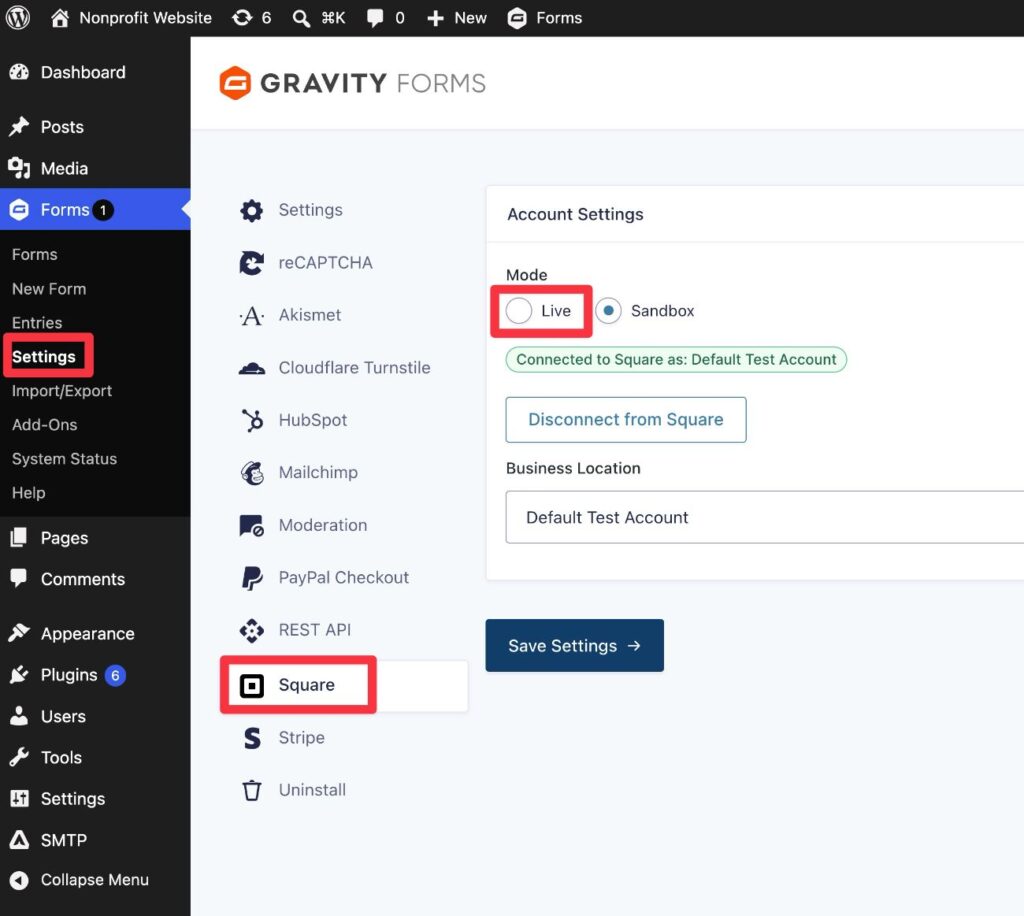This screenshot has height=916, width=1024.
Task: Click the Collapse Menu arrow icon
Action: (x=19, y=880)
